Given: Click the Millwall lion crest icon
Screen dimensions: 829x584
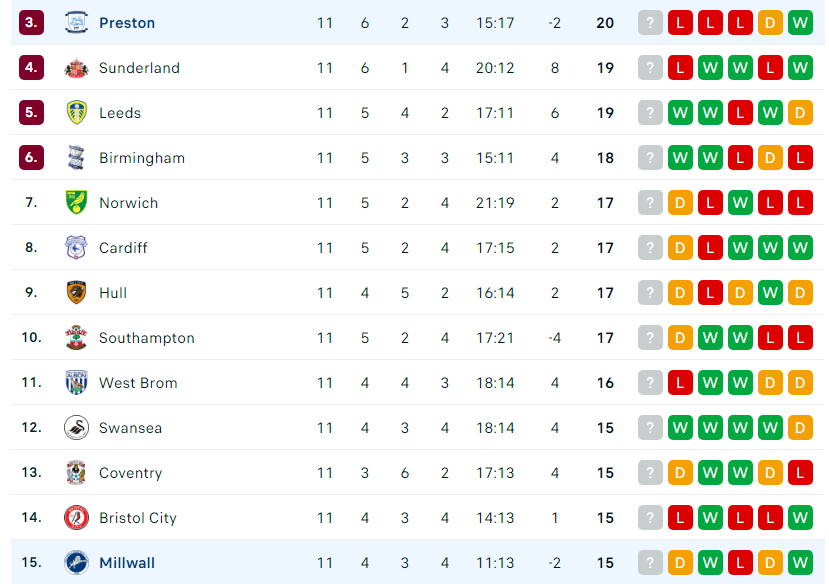Looking at the screenshot, I should (76, 562).
